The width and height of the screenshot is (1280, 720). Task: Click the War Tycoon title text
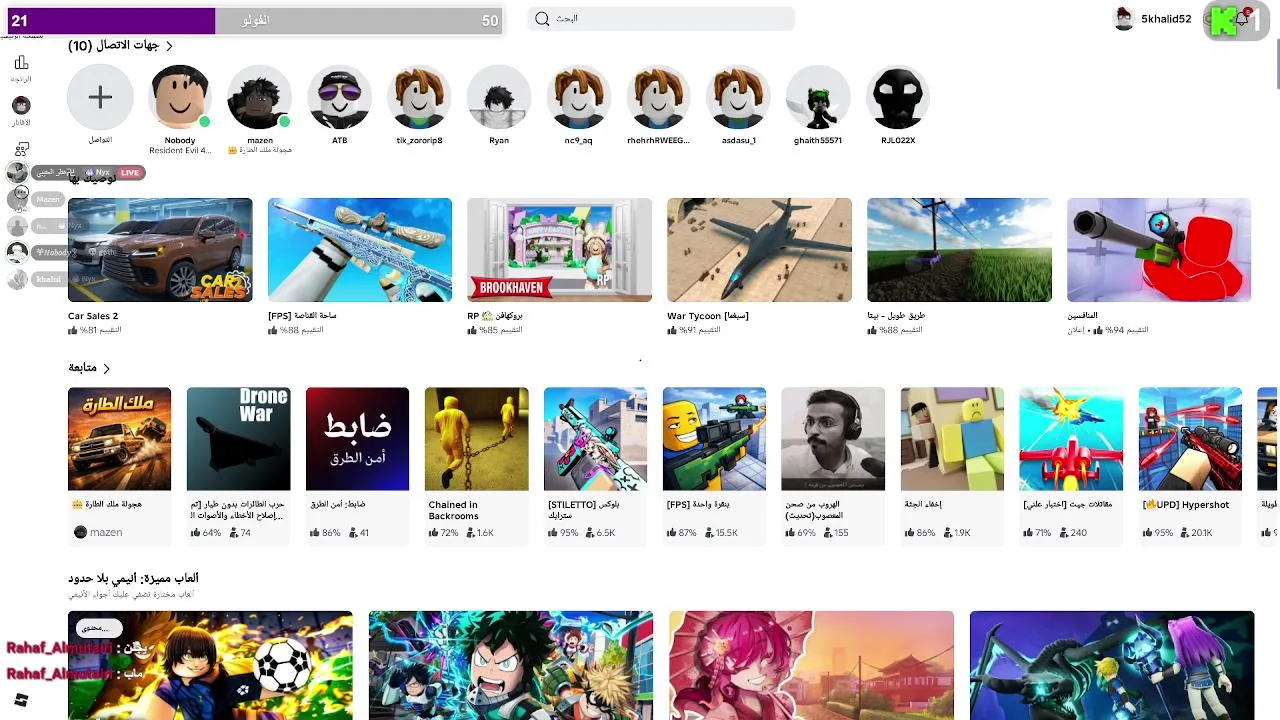click(x=708, y=316)
